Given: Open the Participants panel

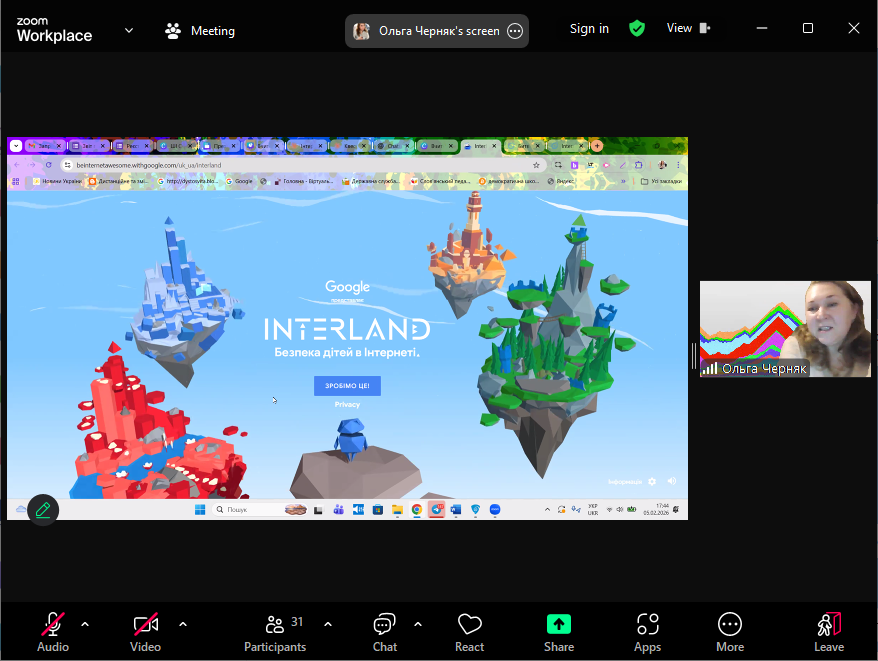Looking at the screenshot, I should [275, 632].
